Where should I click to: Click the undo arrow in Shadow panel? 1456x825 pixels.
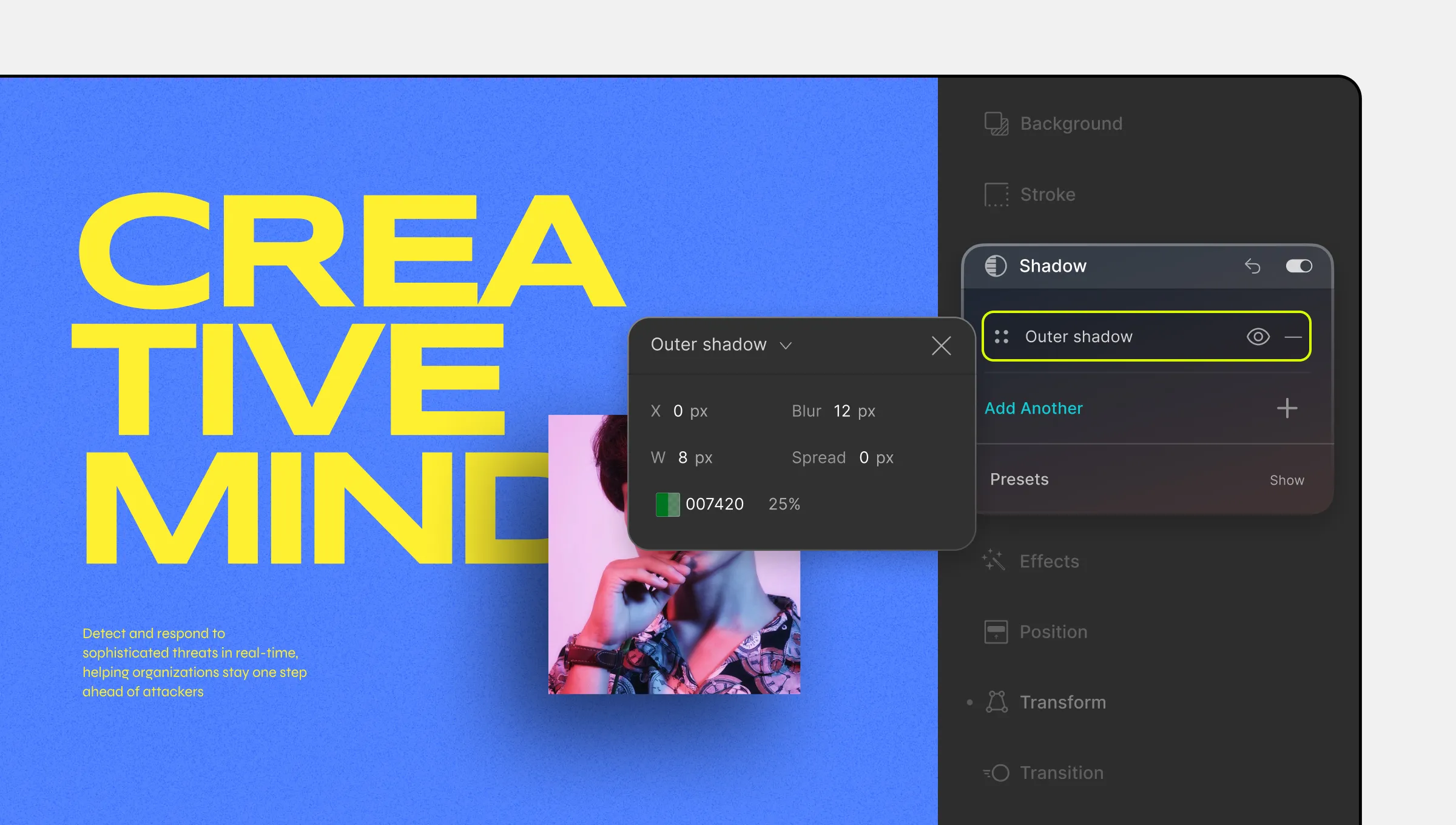click(1252, 265)
